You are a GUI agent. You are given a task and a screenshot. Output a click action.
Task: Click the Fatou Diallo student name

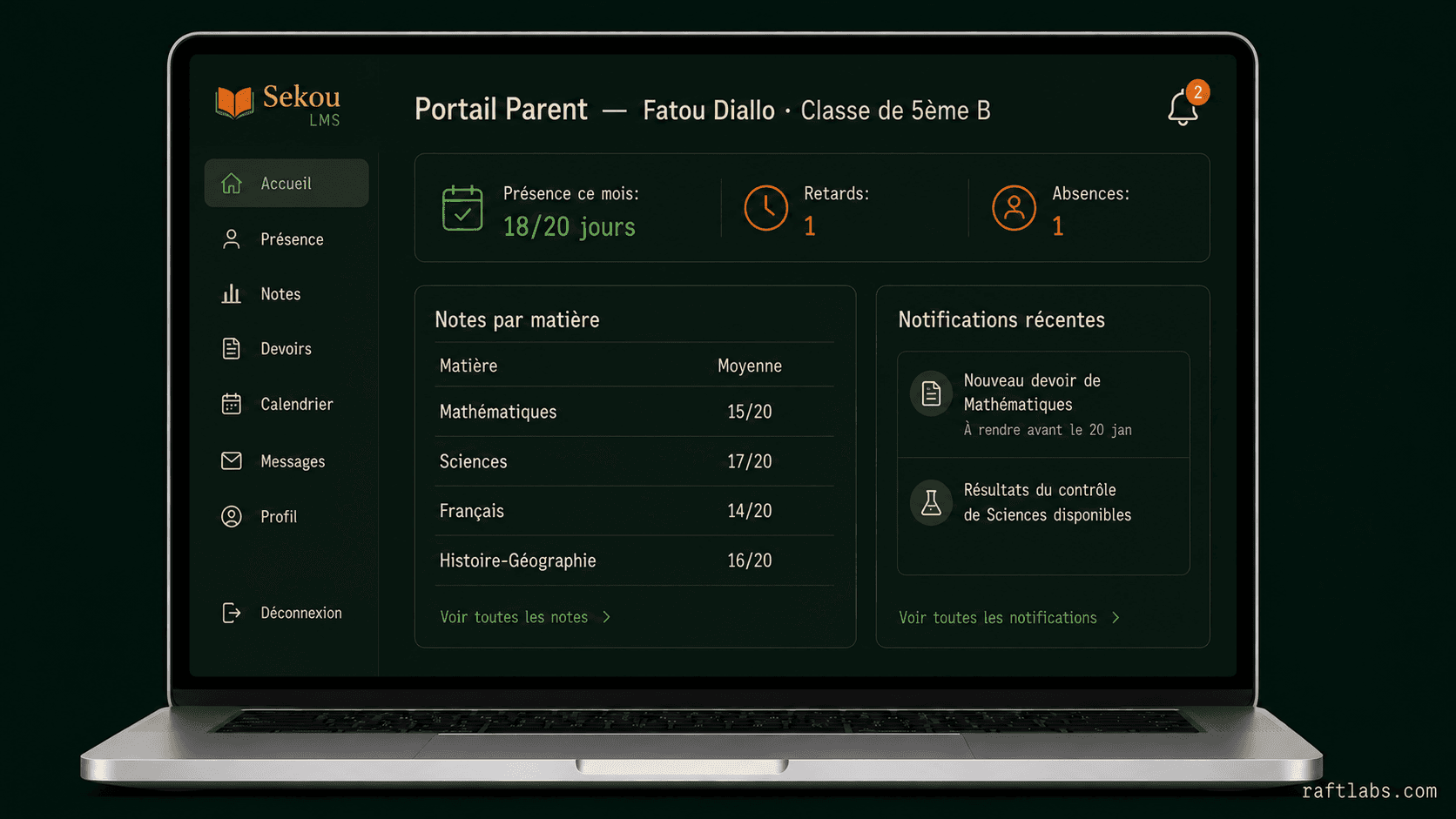pos(709,111)
